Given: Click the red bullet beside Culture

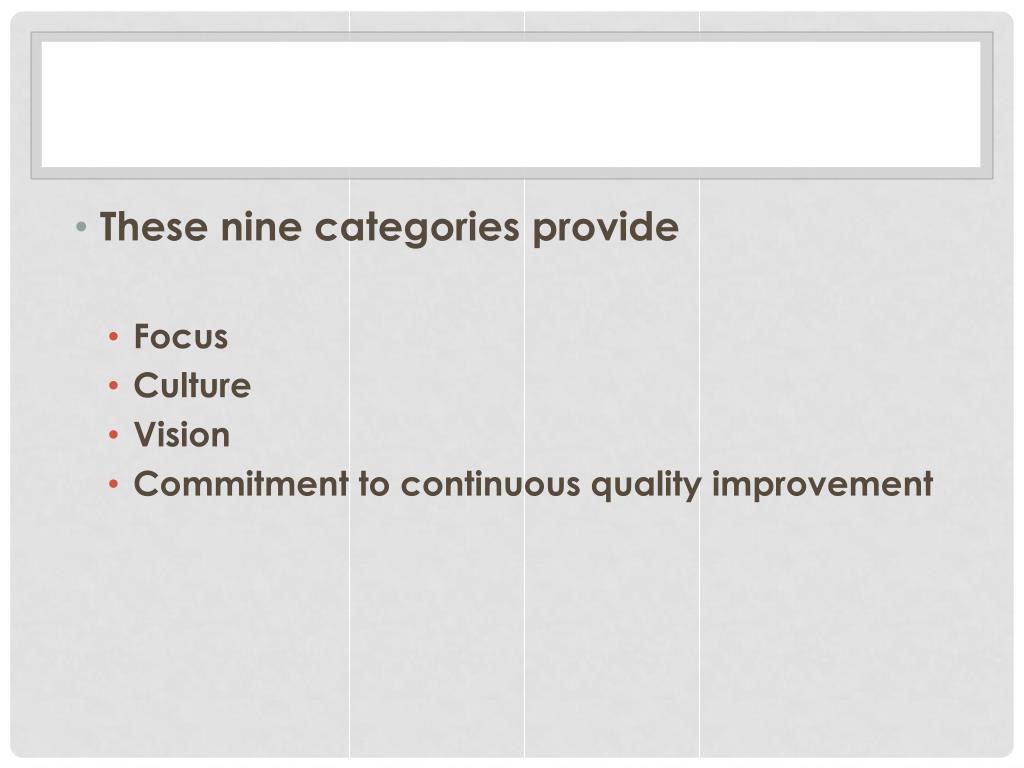Looking at the screenshot, I should 114,386.
